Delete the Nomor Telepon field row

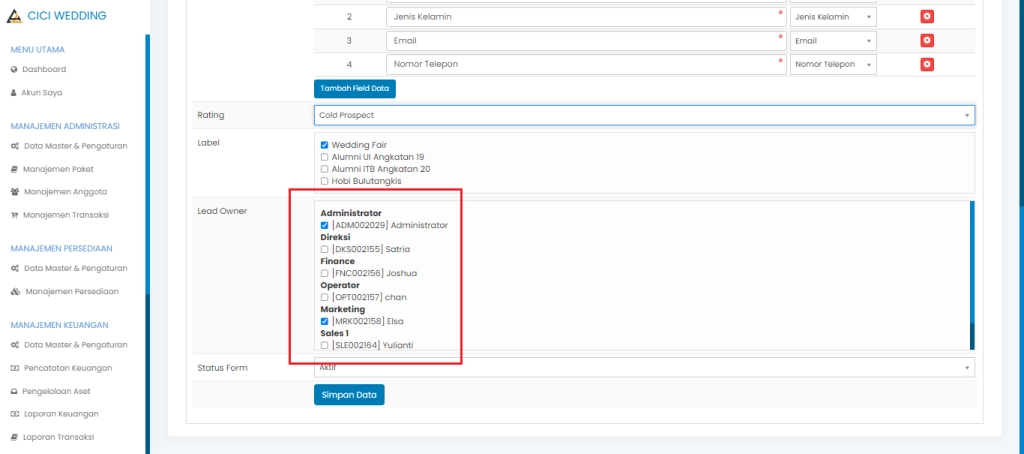click(x=927, y=64)
